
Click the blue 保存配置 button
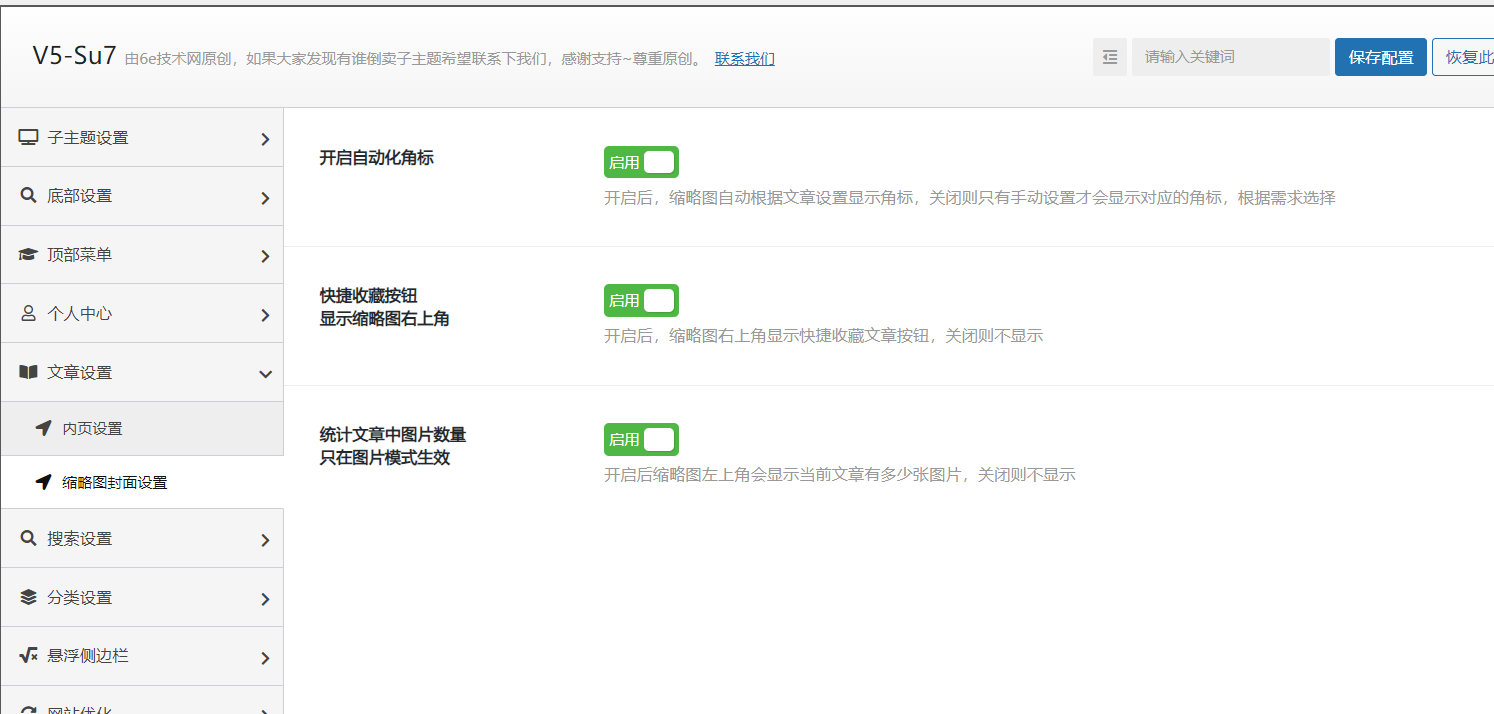(1380, 57)
